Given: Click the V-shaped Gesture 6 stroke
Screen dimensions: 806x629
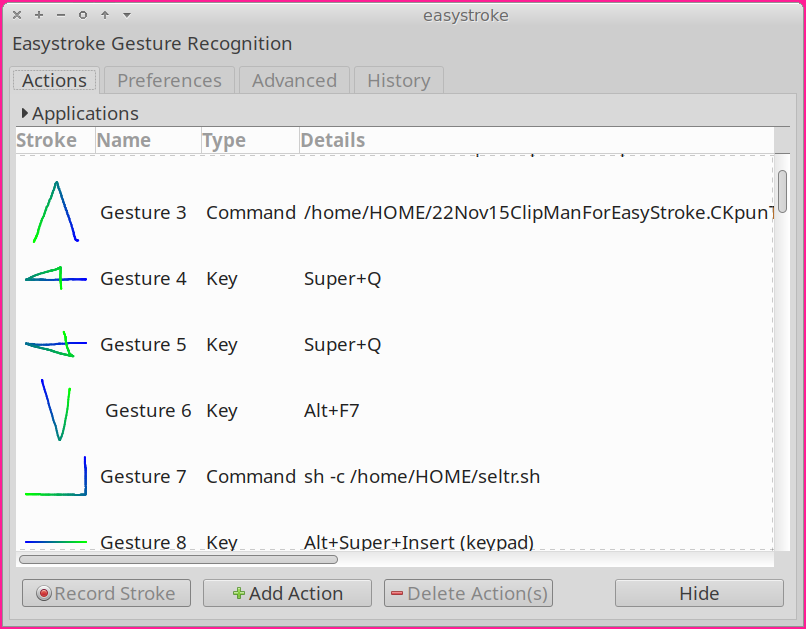Looking at the screenshot, I should 56,410.
